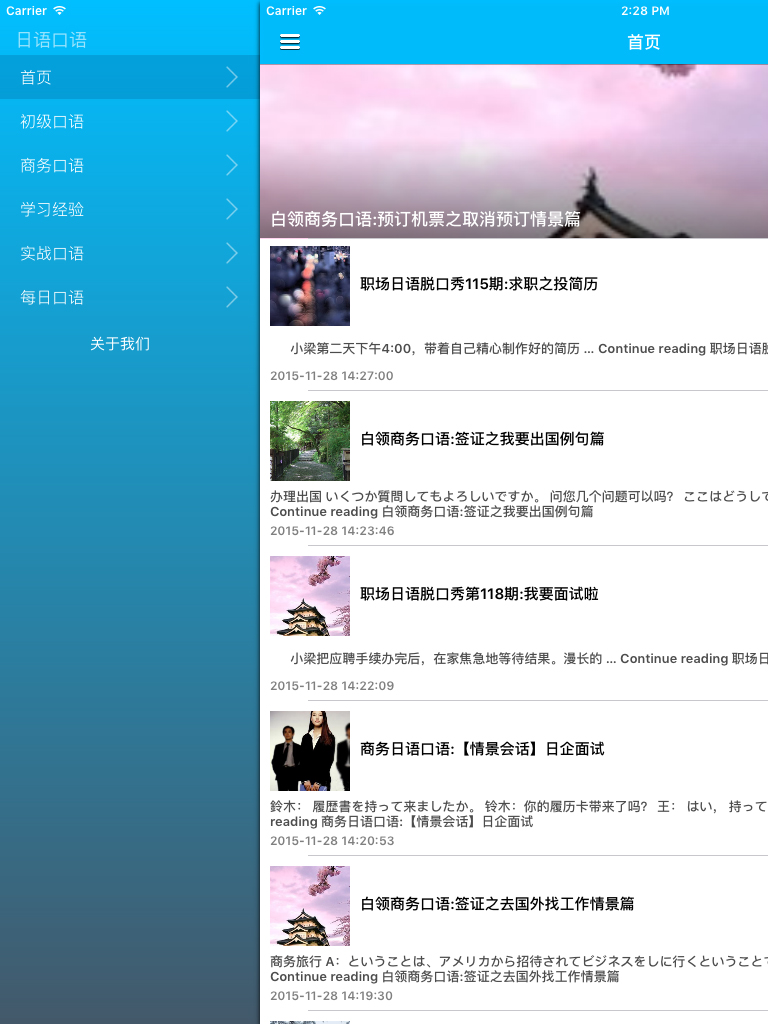Viewport: 768px width, 1024px height.
Task: Click chevron arrow next to 学习经验
Action: [x=232, y=209]
